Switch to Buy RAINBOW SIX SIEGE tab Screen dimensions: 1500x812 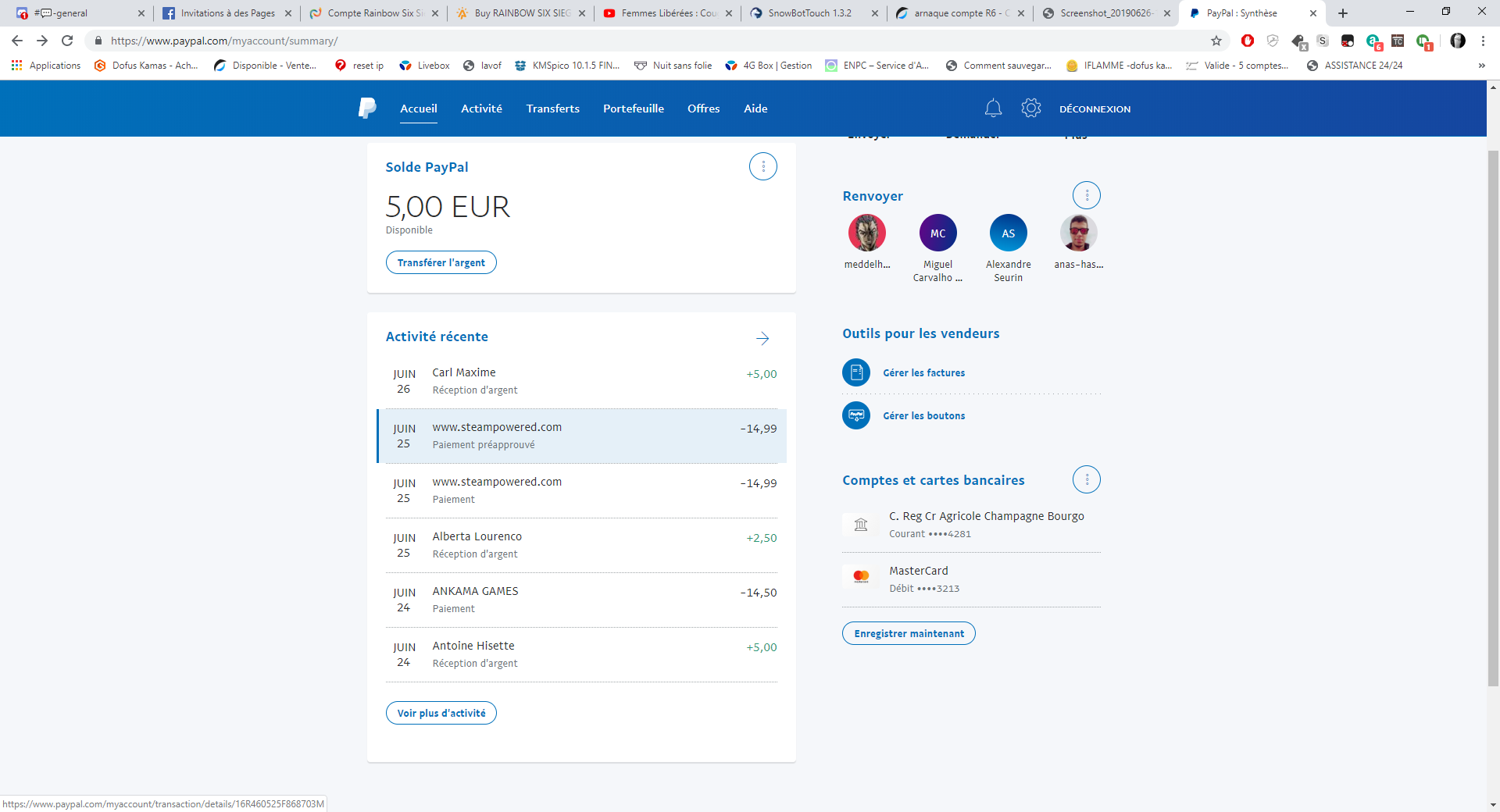pyautogui.click(x=520, y=13)
